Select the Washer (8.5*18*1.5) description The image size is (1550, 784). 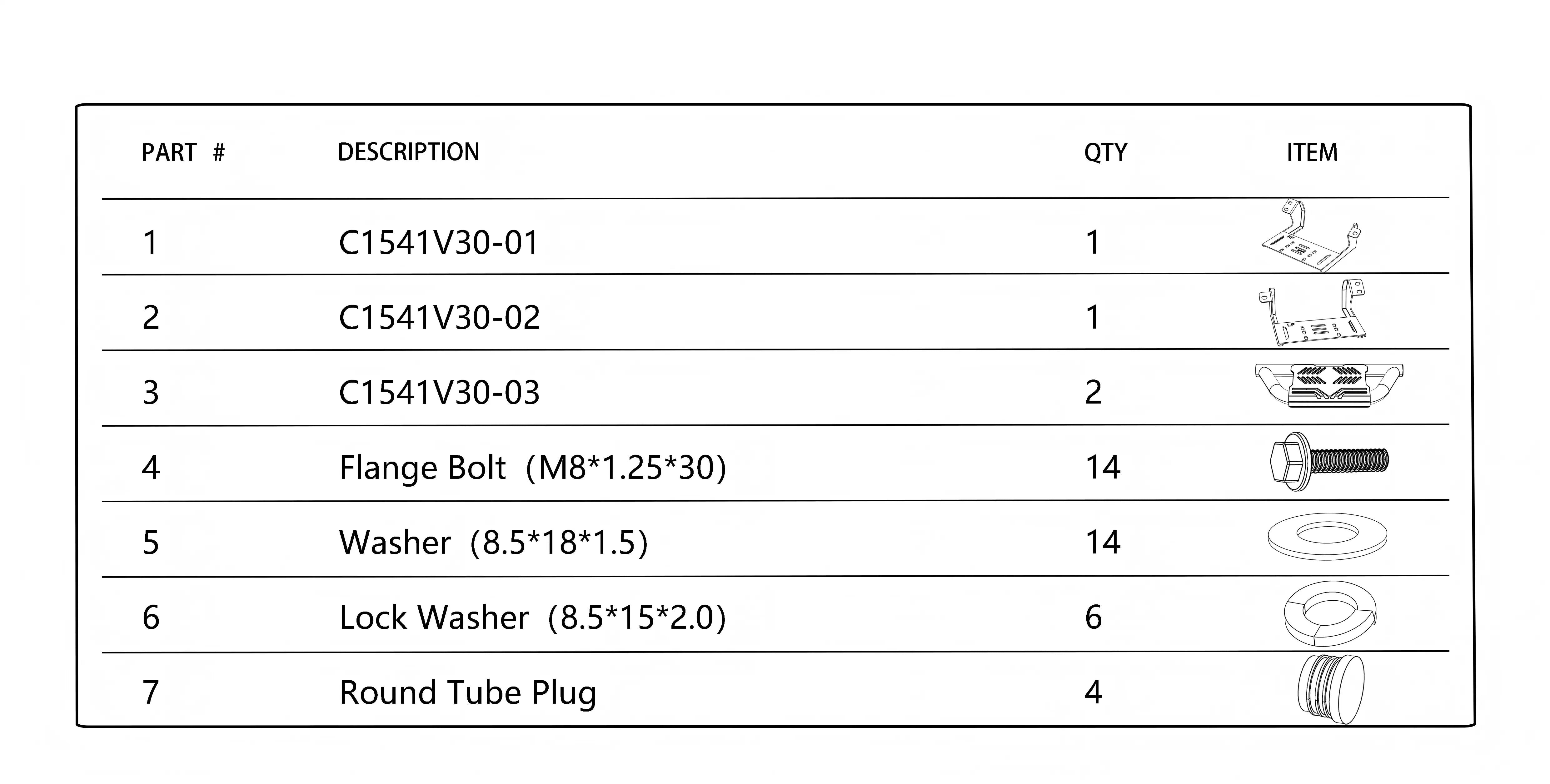(x=493, y=543)
